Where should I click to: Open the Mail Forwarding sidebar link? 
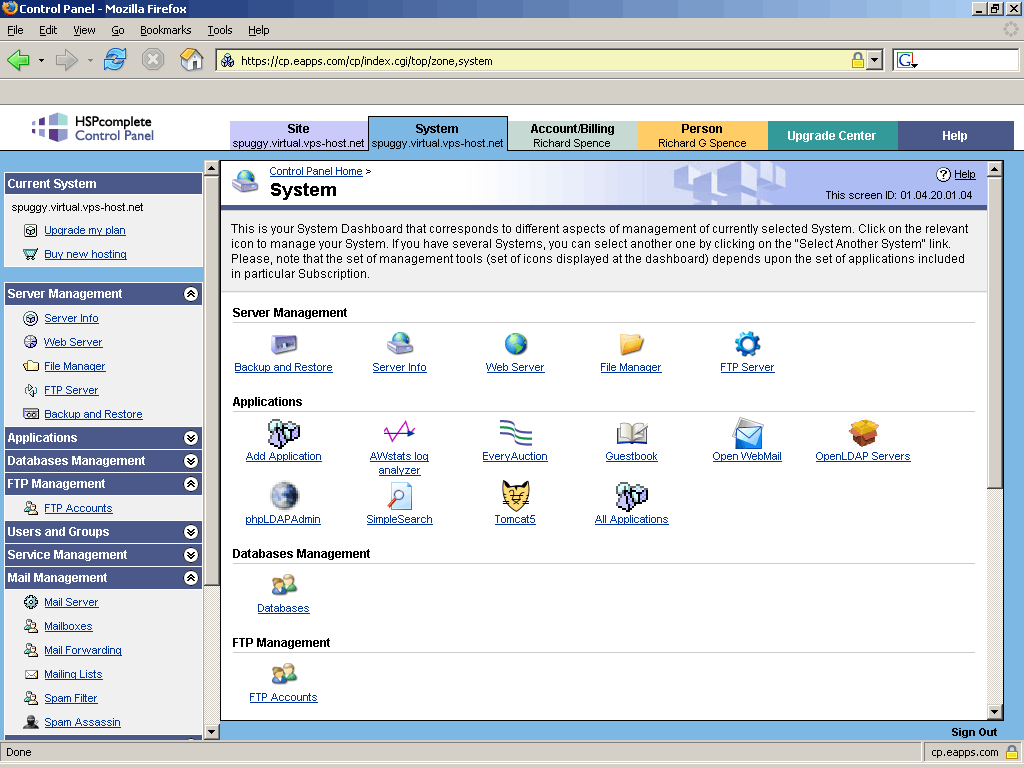point(83,650)
